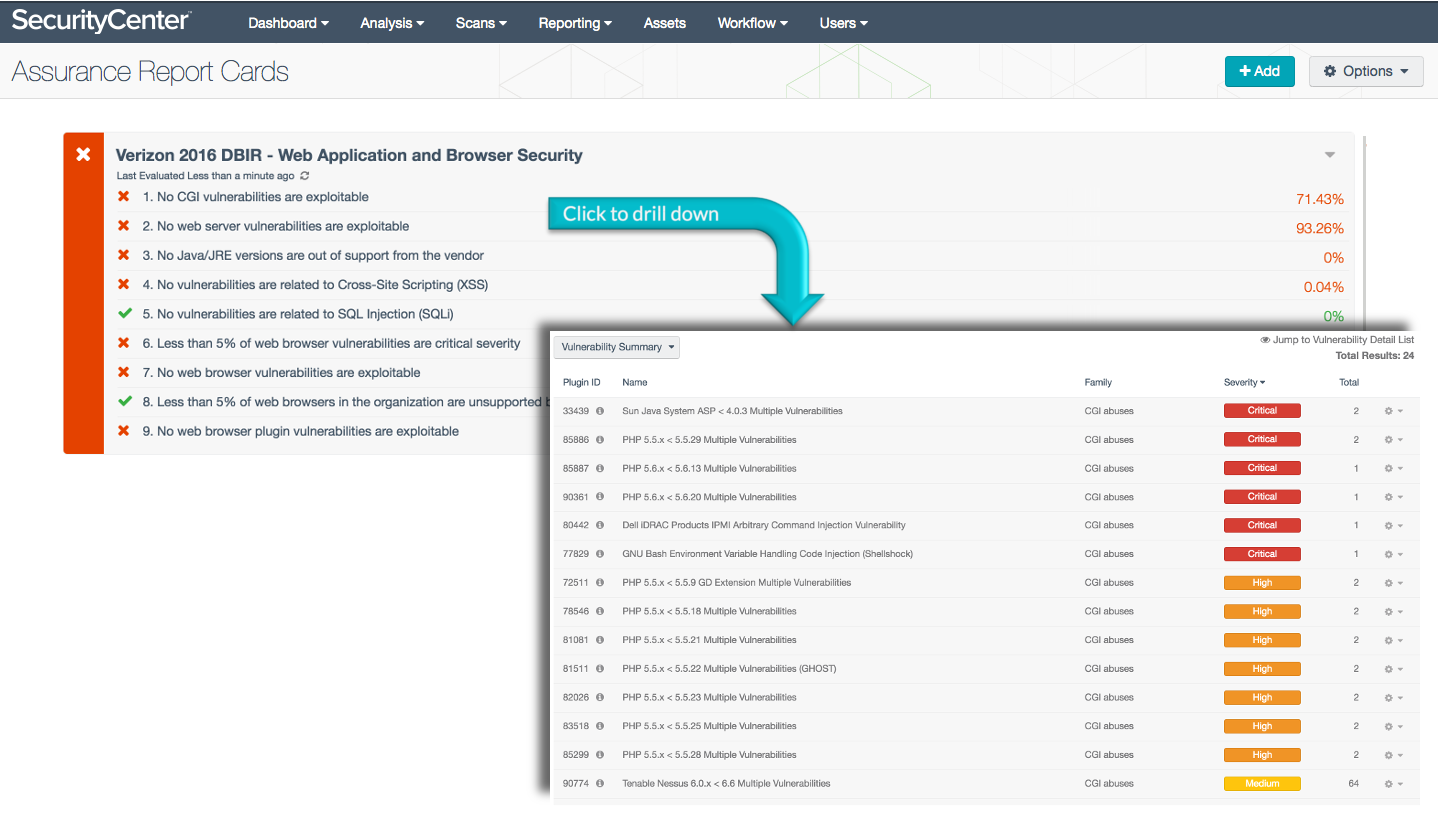Expand the report card chevron arrow
1440x820 pixels.
click(1330, 155)
